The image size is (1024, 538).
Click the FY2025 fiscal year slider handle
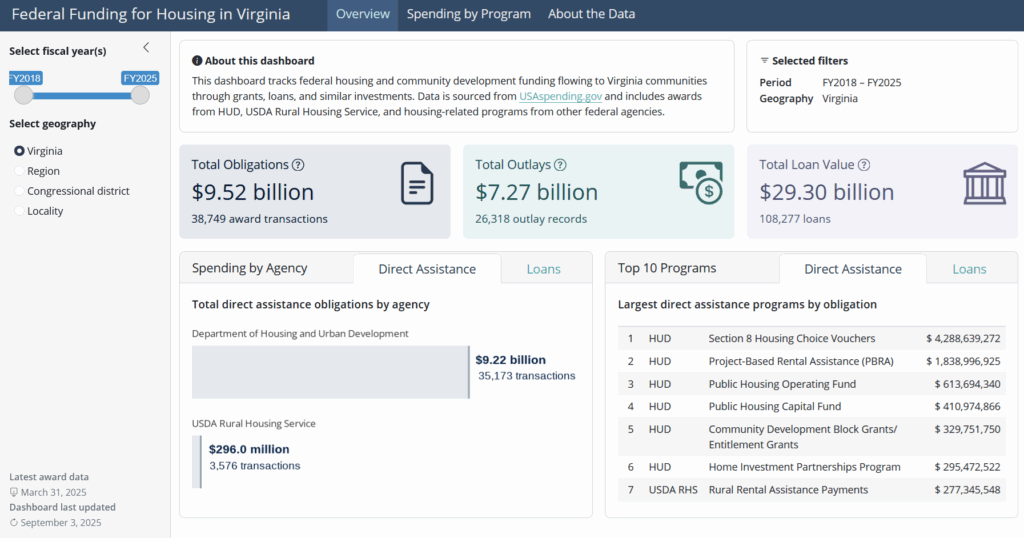(x=140, y=95)
